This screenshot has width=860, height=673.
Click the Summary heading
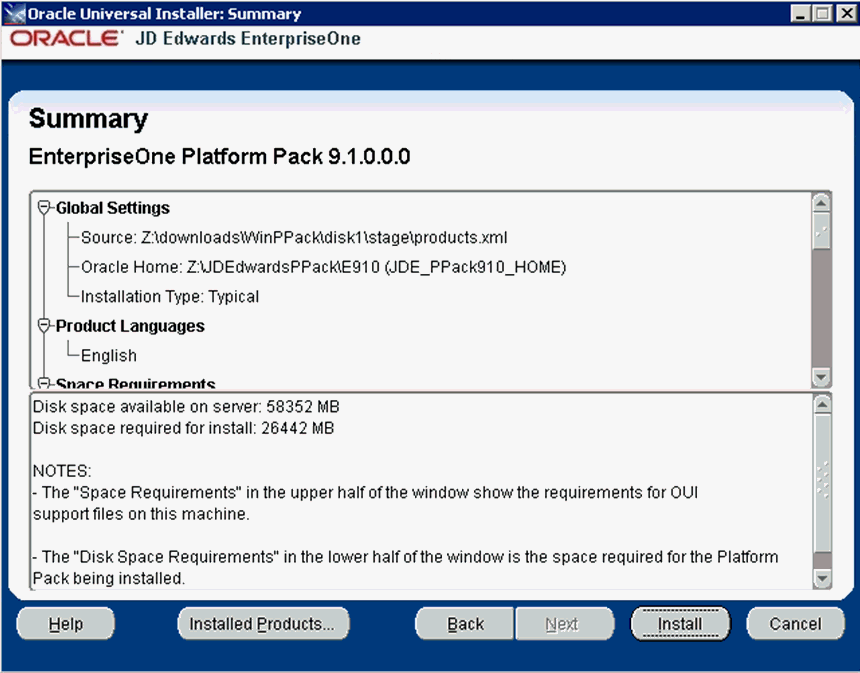click(x=88, y=118)
